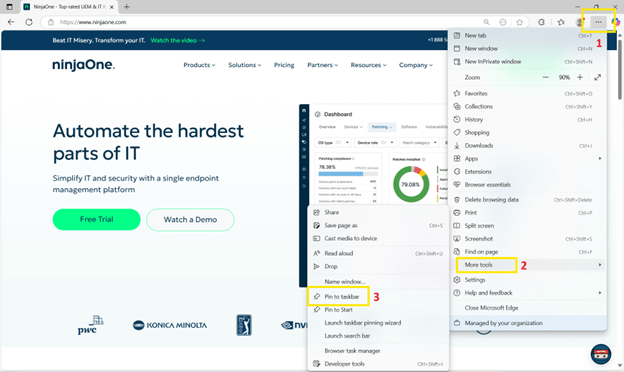
Task: Select Share in More tools submenu
Action: 378,212
